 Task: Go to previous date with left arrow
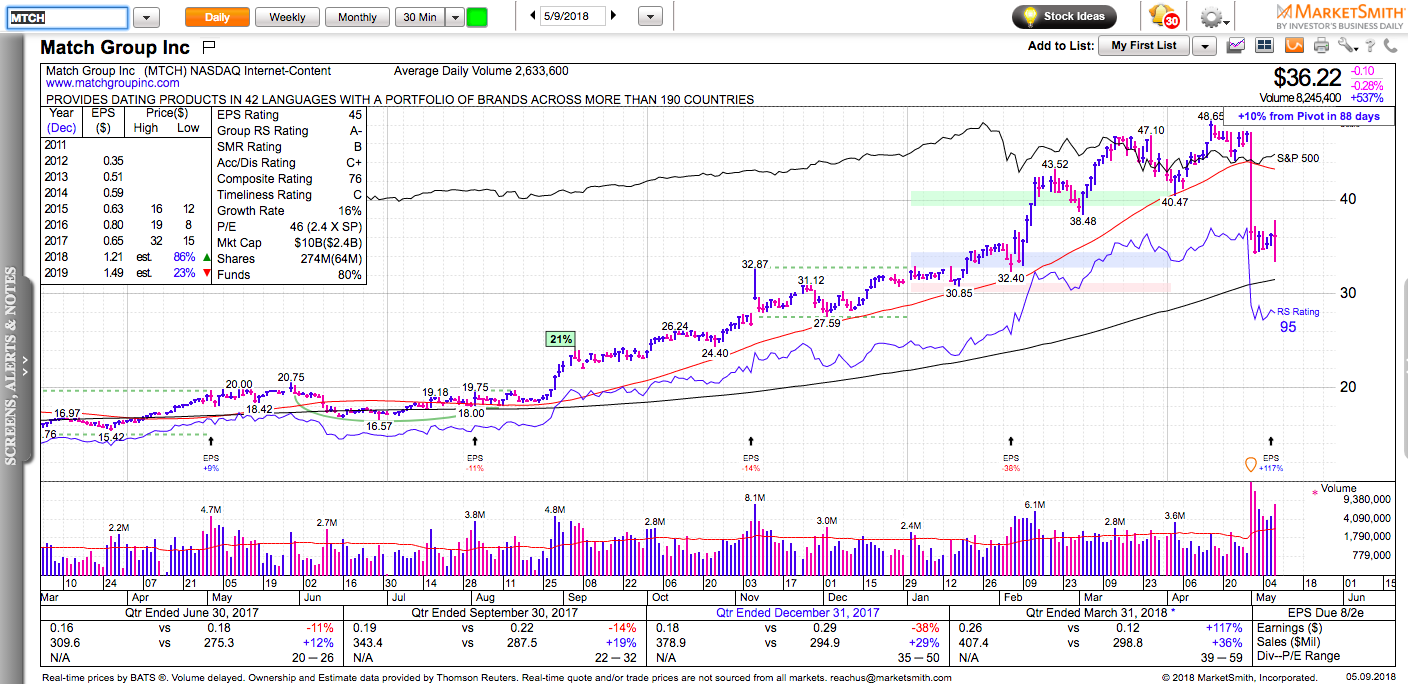coord(531,17)
